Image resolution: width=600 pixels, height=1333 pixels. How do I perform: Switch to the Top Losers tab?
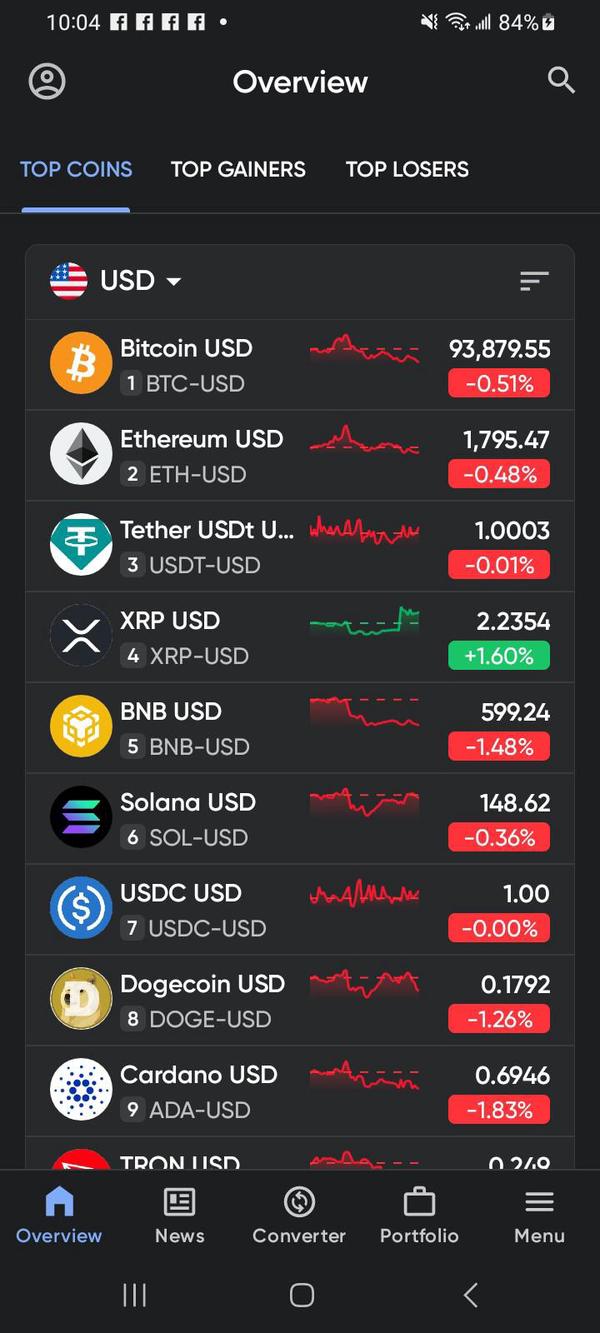(x=407, y=169)
